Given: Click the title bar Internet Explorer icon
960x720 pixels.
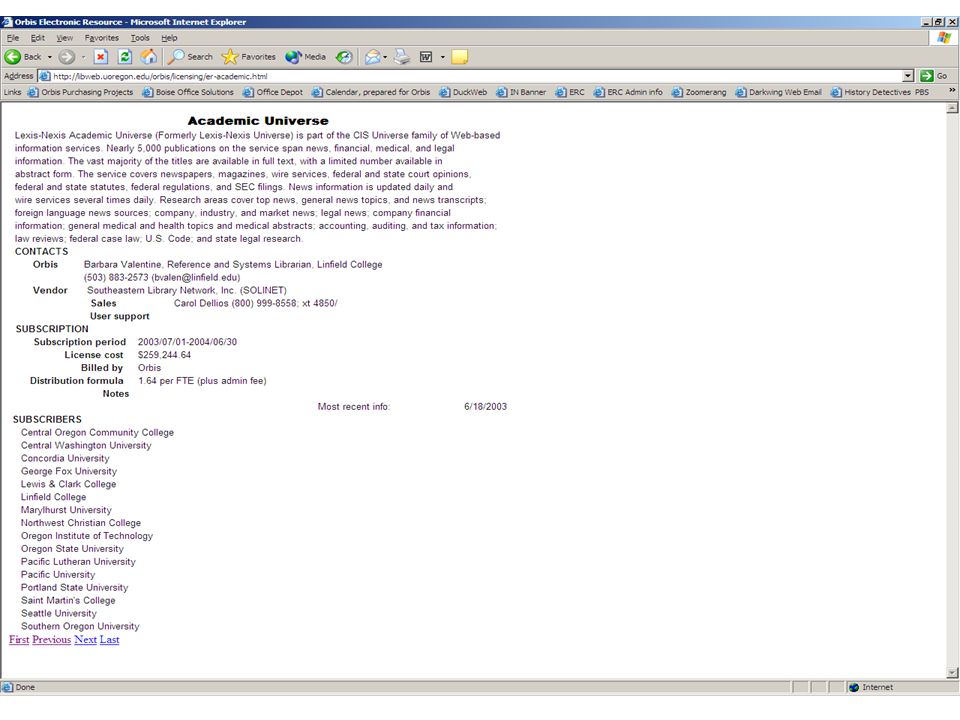Looking at the screenshot, I should point(7,21).
